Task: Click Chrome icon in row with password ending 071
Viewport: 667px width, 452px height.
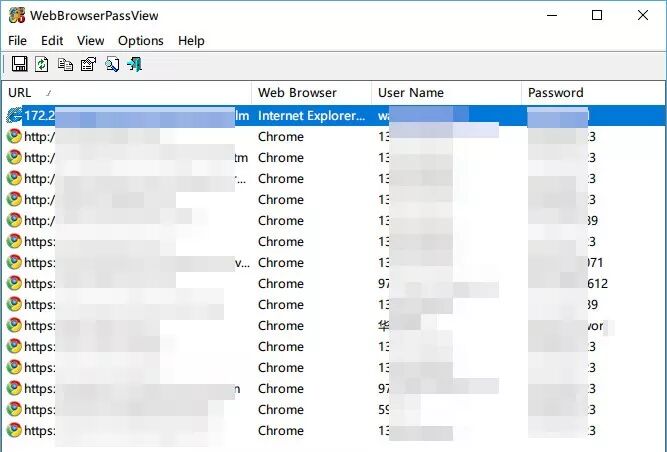Action: pyautogui.click(x=14, y=262)
